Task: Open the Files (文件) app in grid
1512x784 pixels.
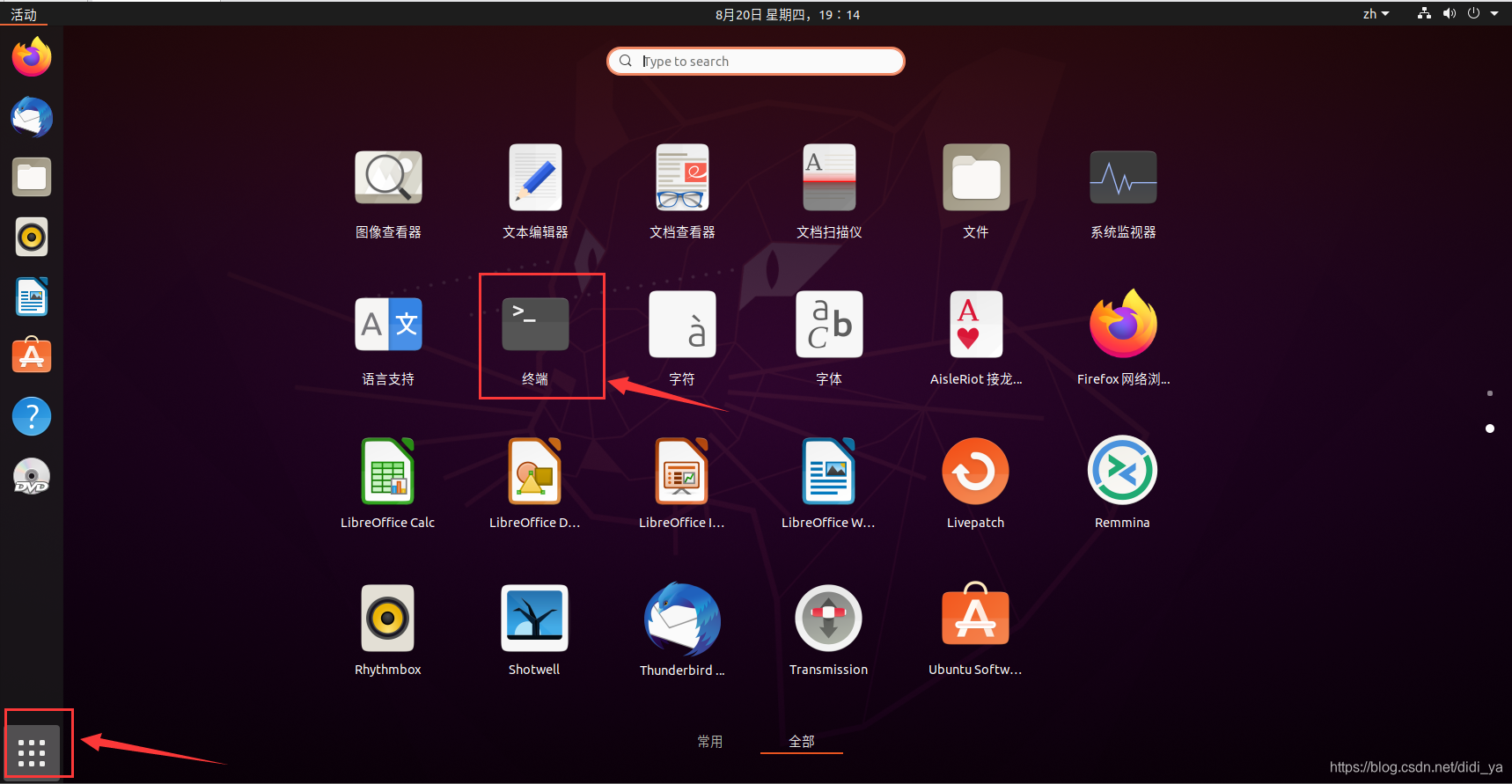Action: point(976,192)
